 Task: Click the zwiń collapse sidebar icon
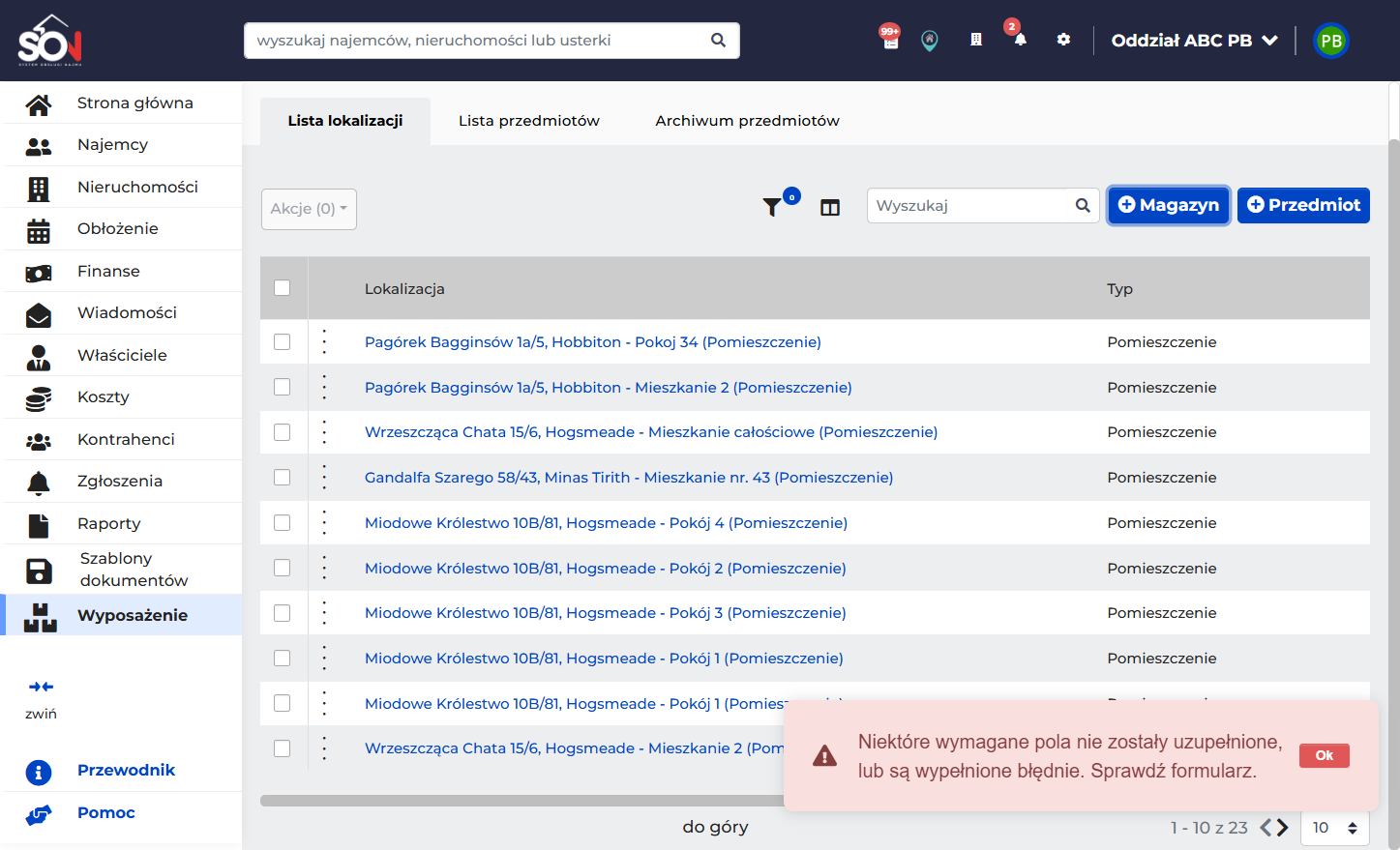(x=41, y=687)
